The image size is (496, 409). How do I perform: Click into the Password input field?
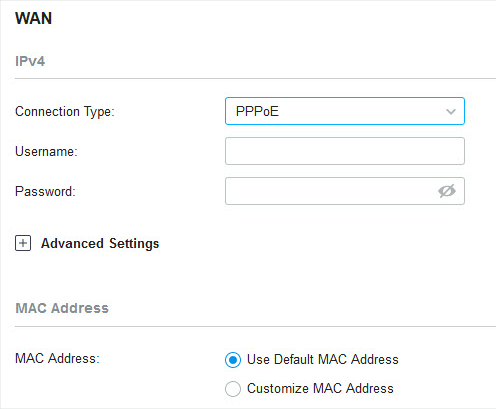(x=345, y=191)
